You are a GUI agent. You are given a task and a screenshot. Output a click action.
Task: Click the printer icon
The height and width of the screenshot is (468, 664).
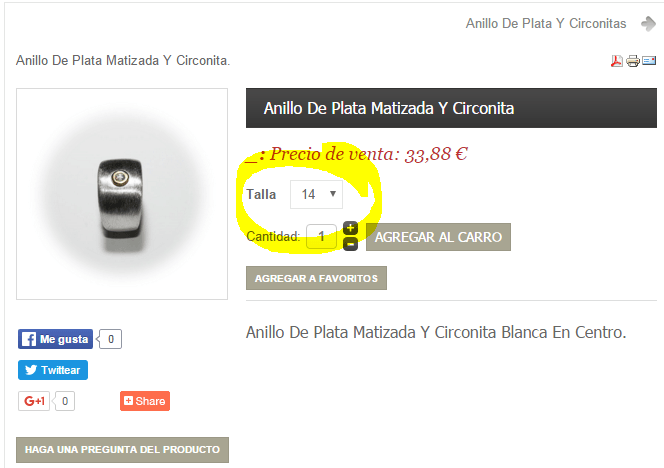pyautogui.click(x=633, y=61)
